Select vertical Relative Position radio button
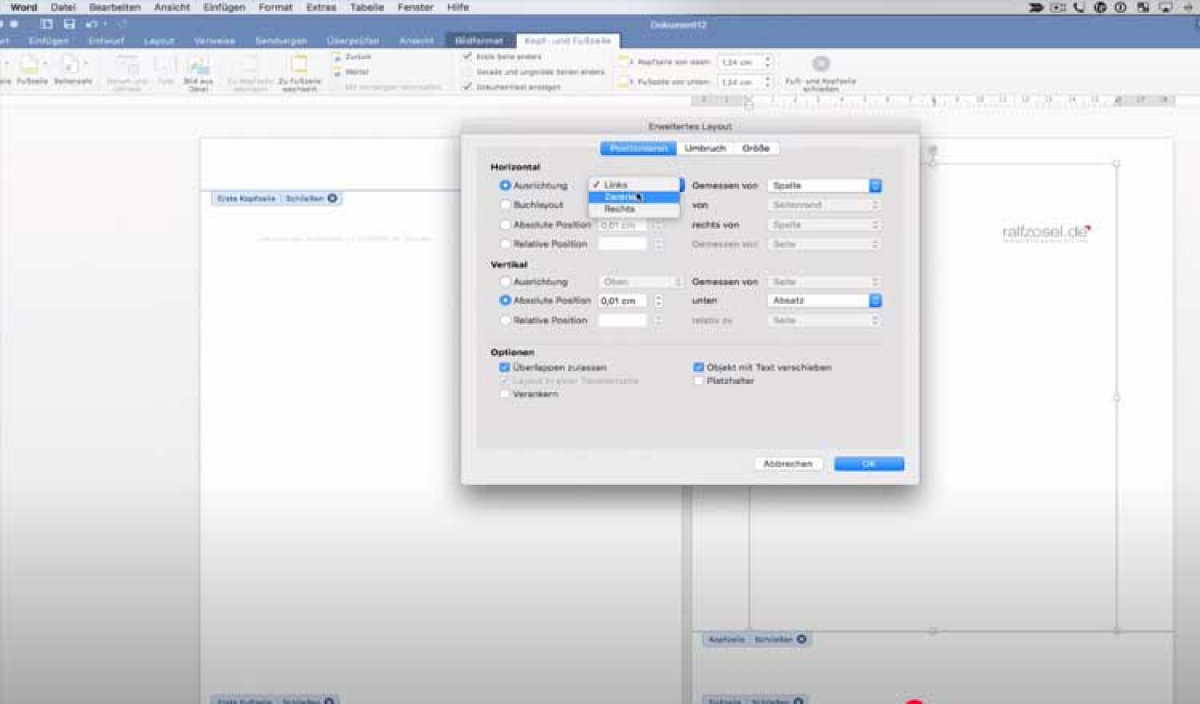This screenshot has width=1200, height=704. [505, 320]
